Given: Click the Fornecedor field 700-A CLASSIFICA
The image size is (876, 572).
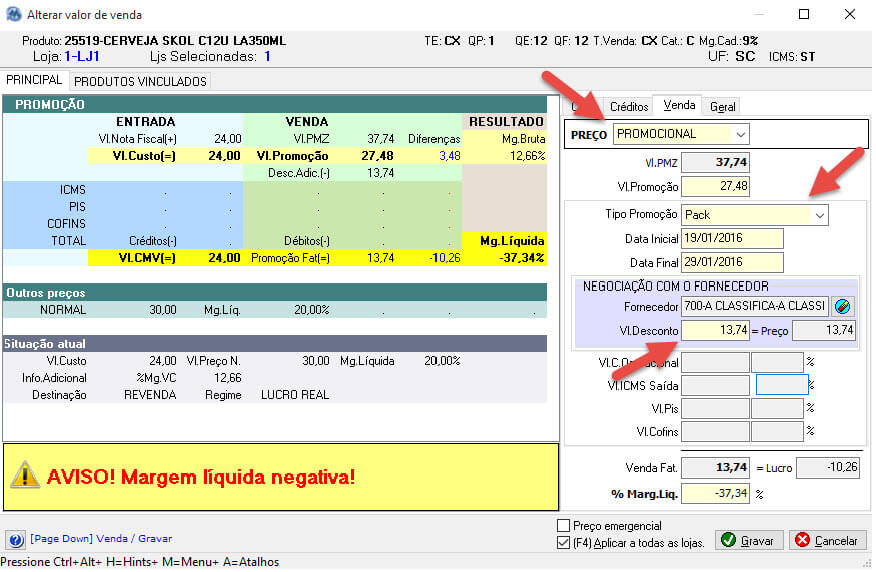Looking at the screenshot, I should [755, 306].
